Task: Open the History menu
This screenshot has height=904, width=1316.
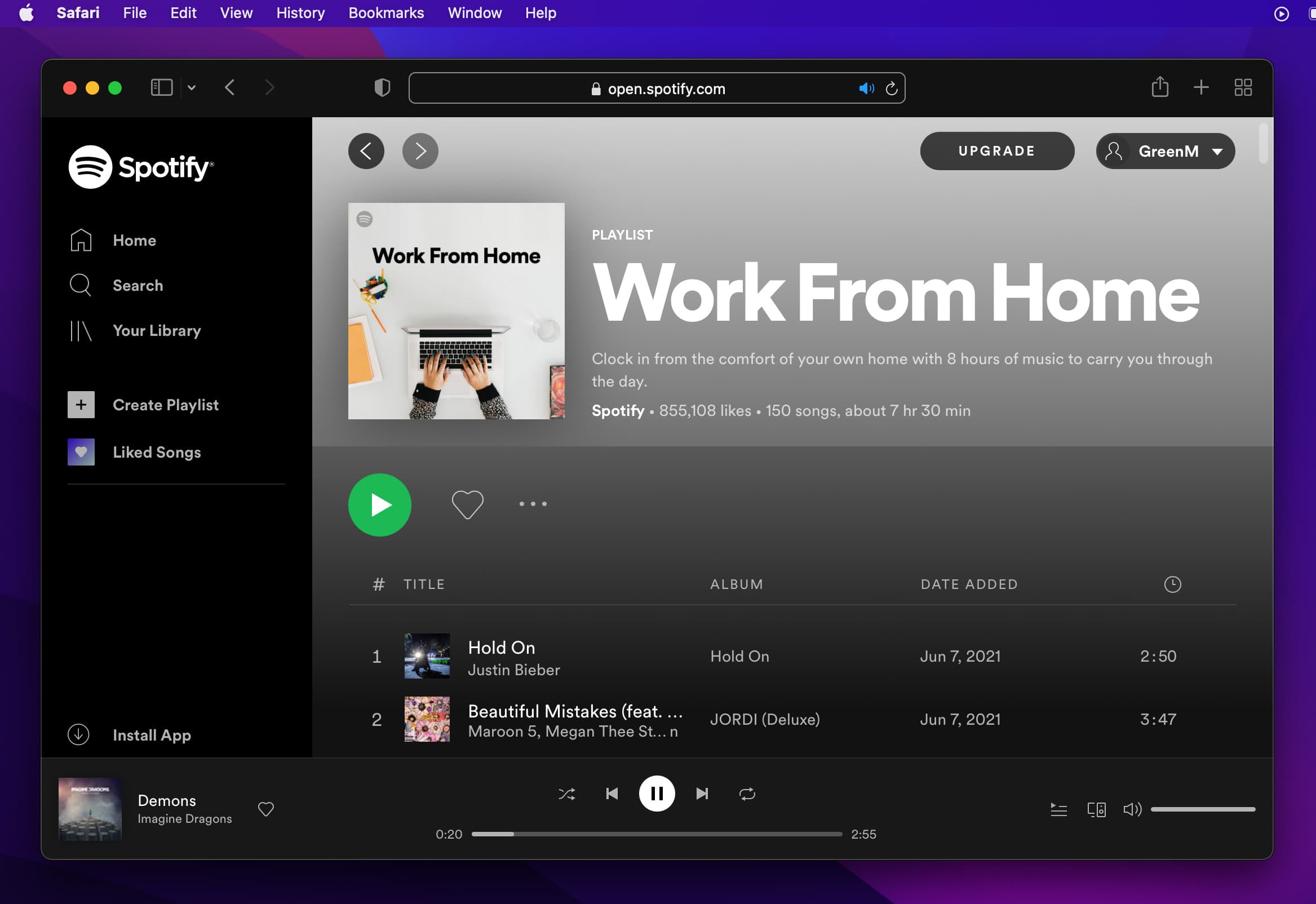Action: point(300,12)
